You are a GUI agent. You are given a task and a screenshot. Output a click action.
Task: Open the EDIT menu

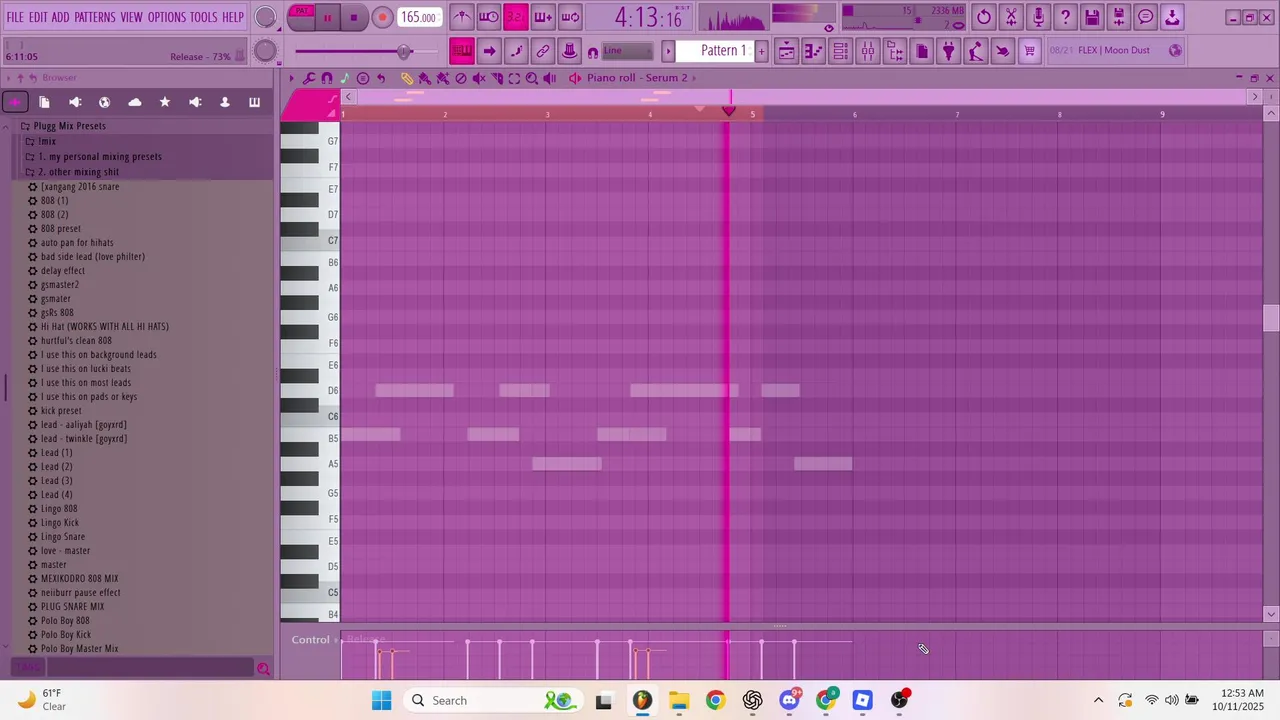38,17
